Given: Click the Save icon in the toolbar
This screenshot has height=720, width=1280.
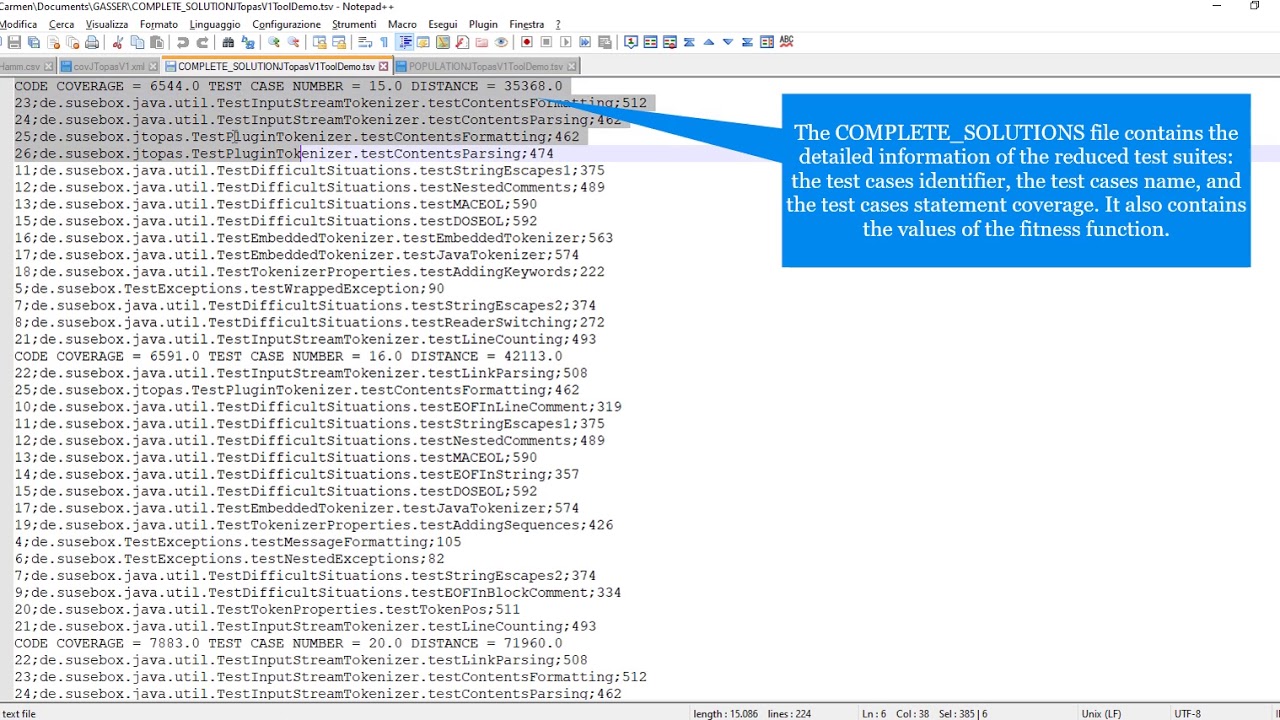Looking at the screenshot, I should (x=14, y=42).
